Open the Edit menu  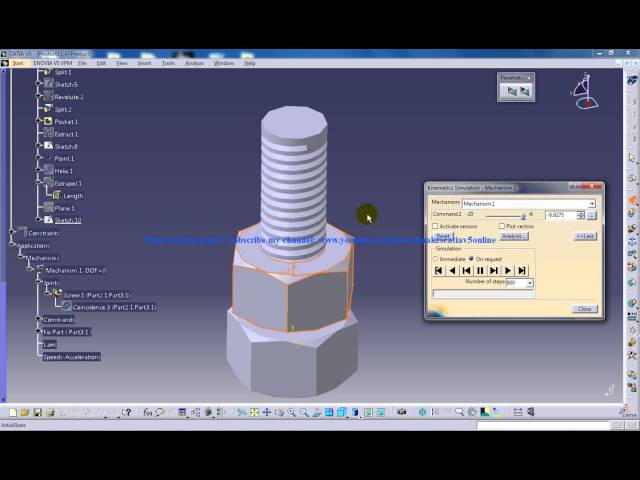[x=101, y=63]
